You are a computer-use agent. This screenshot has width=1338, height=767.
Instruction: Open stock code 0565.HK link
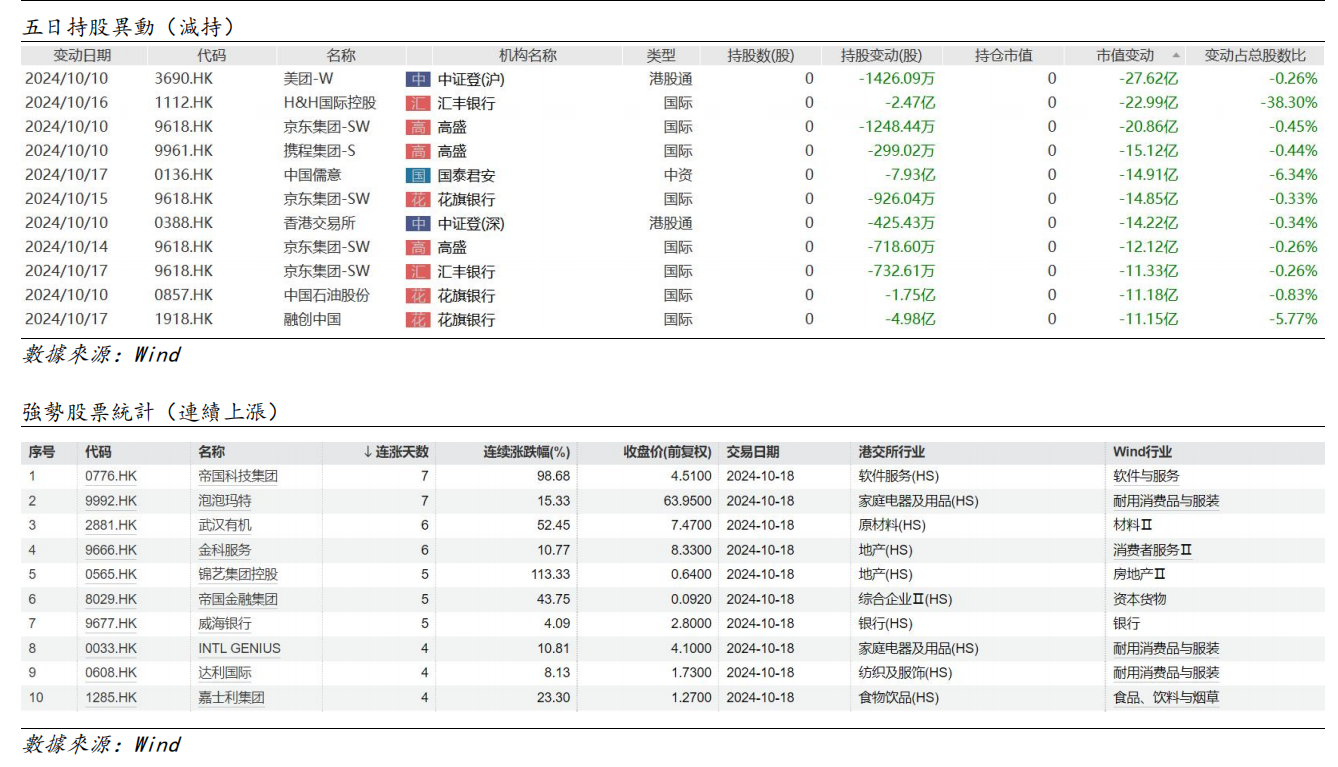(x=111, y=575)
